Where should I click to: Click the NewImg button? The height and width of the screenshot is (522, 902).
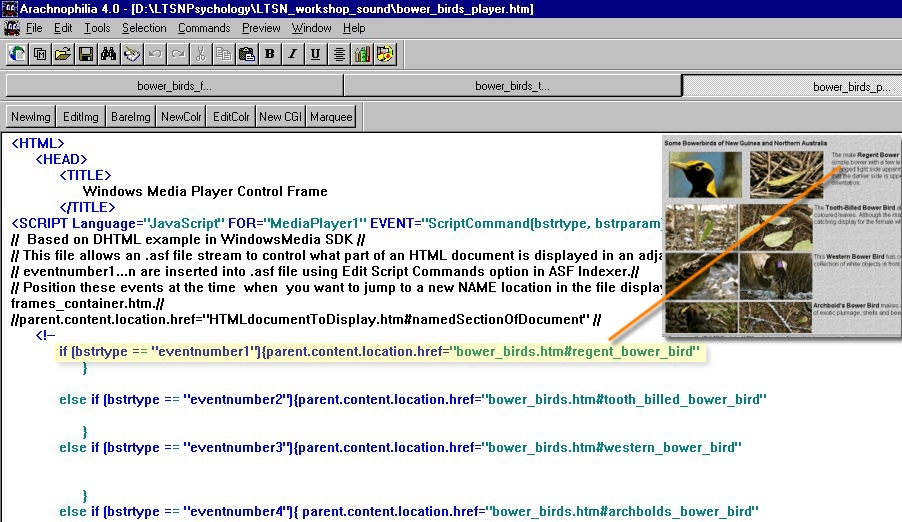(x=30, y=117)
